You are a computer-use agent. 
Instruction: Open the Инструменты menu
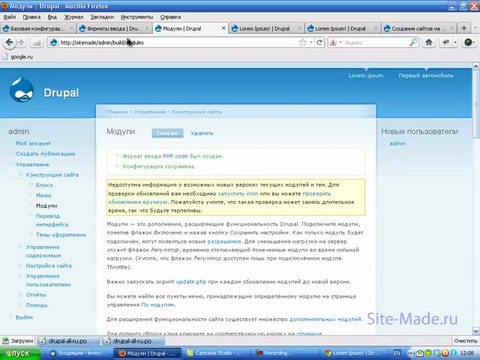click(137, 17)
